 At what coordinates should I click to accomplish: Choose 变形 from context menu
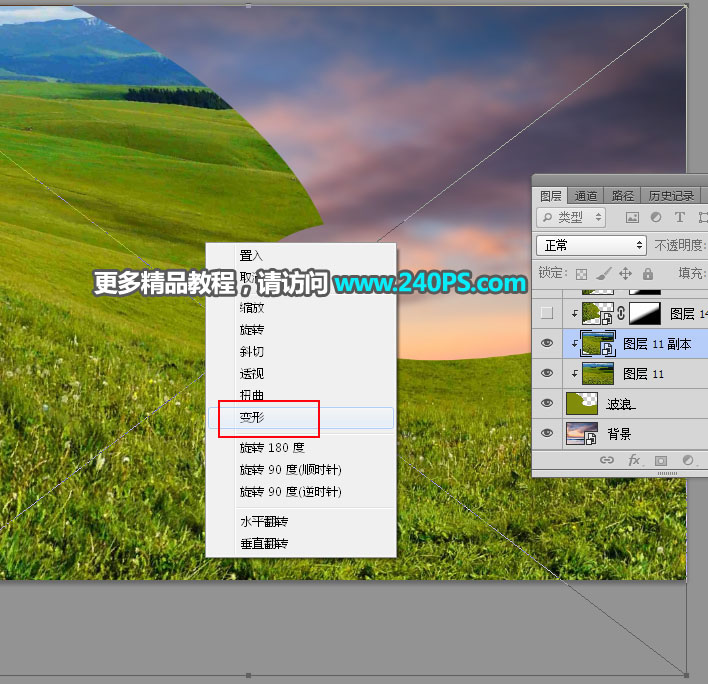click(301, 418)
